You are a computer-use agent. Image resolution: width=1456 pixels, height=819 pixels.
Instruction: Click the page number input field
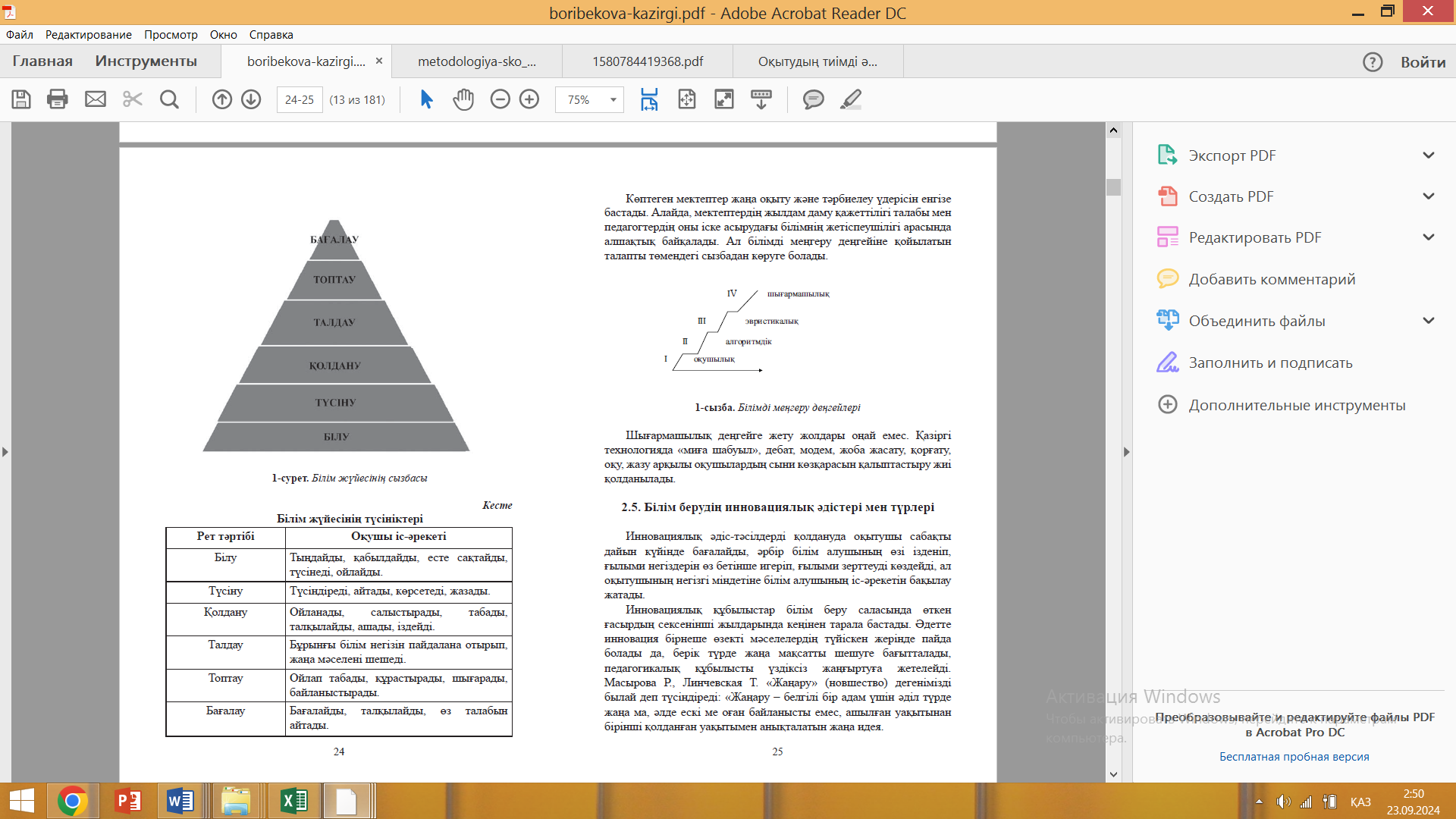tap(300, 100)
